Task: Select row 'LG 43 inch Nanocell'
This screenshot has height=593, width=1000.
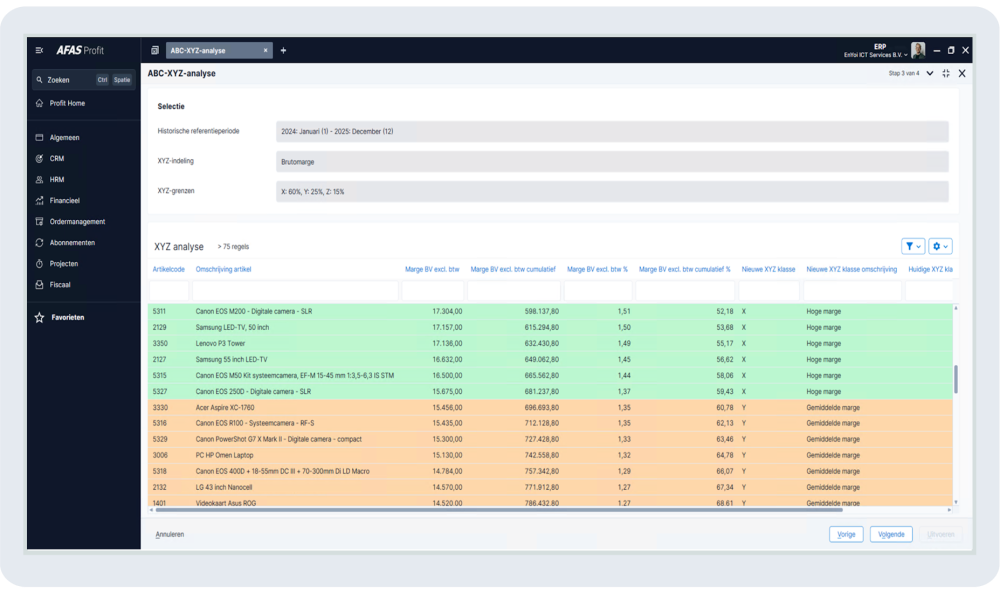Action: (550, 487)
